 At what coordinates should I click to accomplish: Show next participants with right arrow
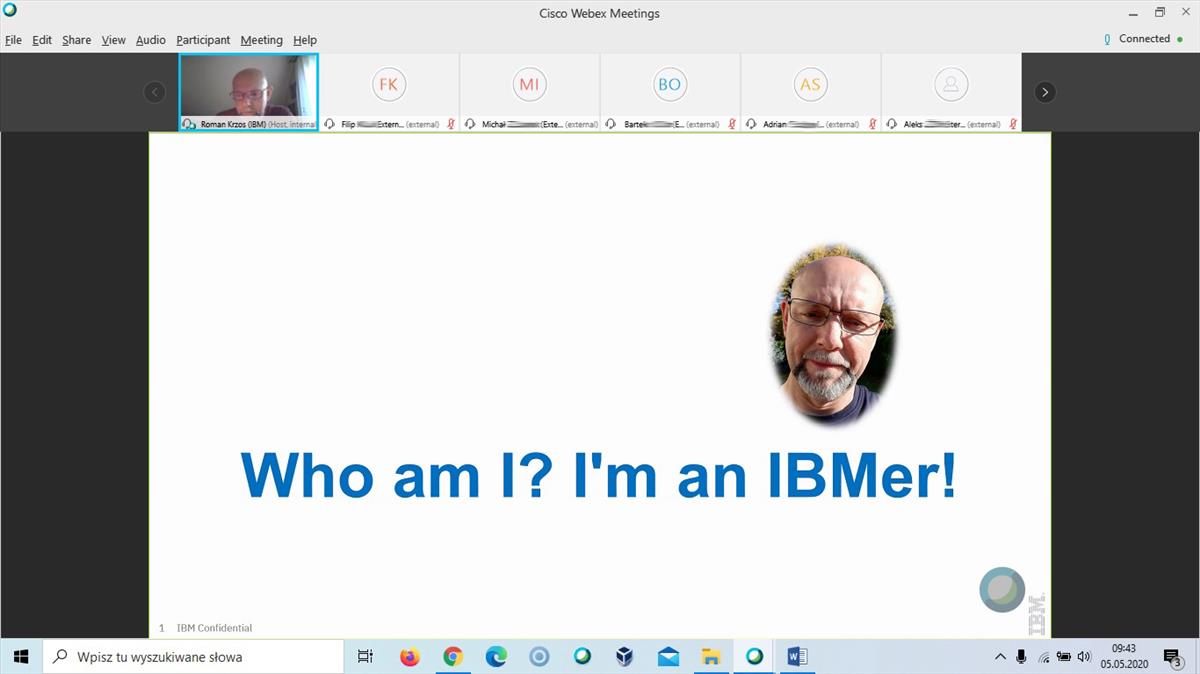click(1045, 92)
